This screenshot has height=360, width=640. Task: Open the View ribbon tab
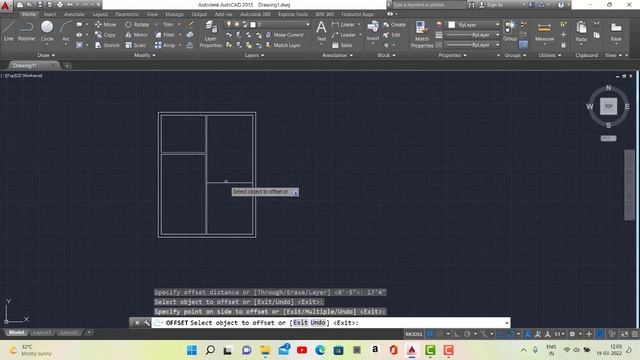pyautogui.click(x=152, y=14)
